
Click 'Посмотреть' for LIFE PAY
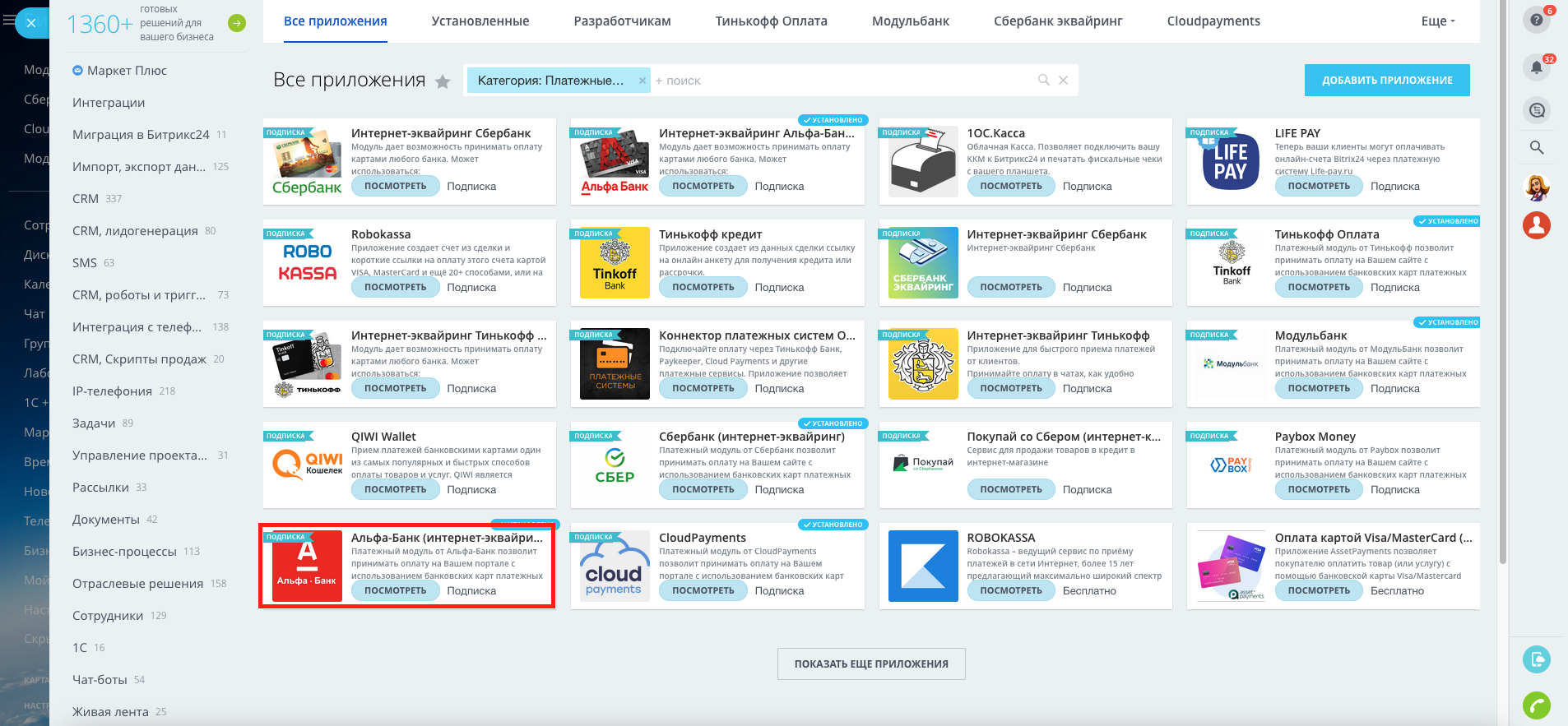[1319, 186]
